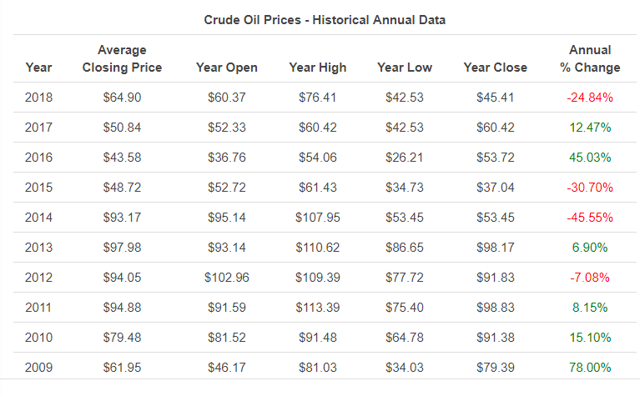This screenshot has height=396, width=640.
Task: Select the Average Closing Price header
Action: [x=122, y=58]
